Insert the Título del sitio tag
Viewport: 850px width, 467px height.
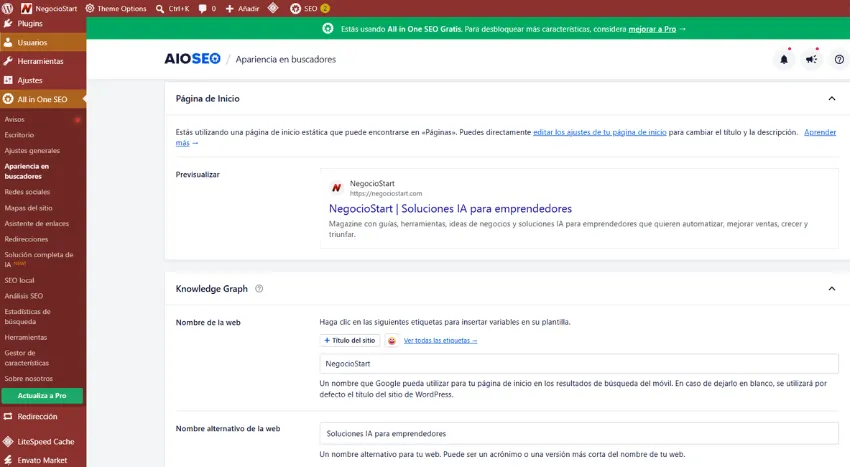(x=350, y=341)
